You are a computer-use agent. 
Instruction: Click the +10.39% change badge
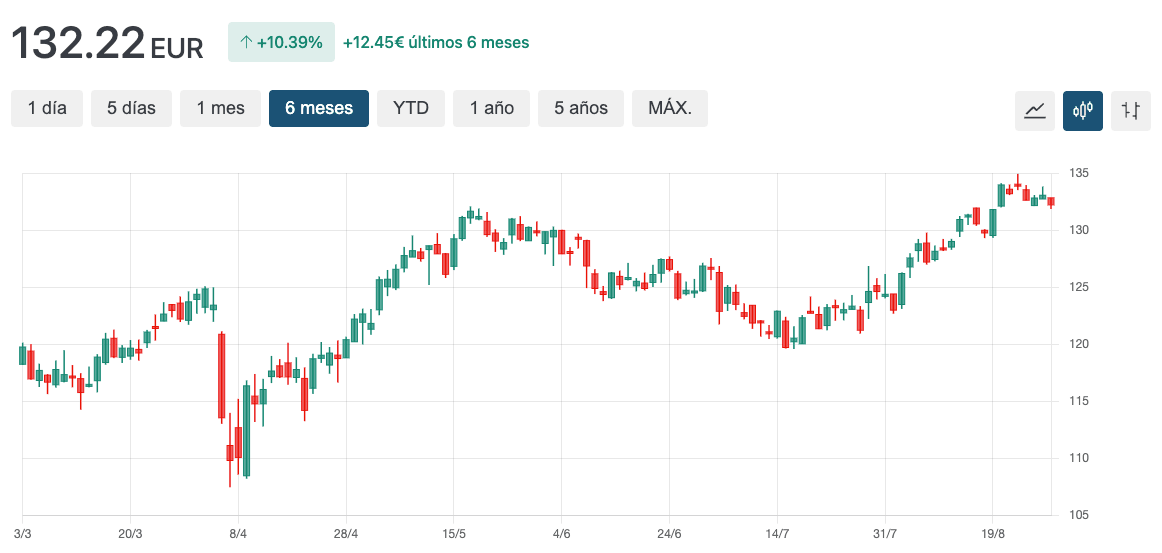280,42
